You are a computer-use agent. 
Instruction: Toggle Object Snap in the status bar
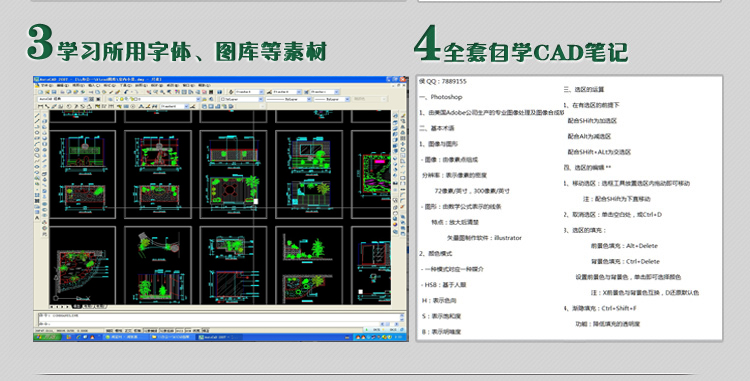[151, 330]
